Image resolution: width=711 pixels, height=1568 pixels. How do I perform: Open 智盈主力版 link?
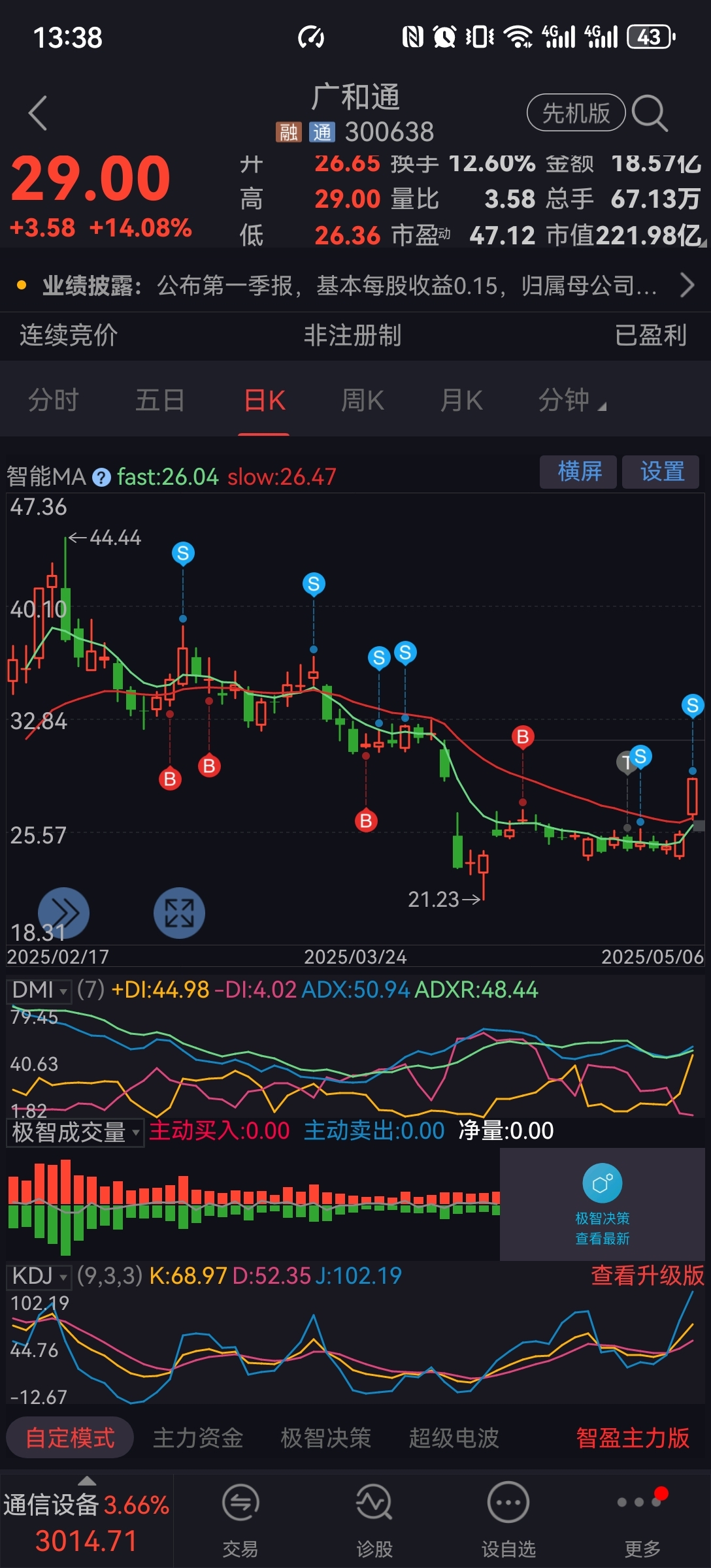click(633, 1437)
